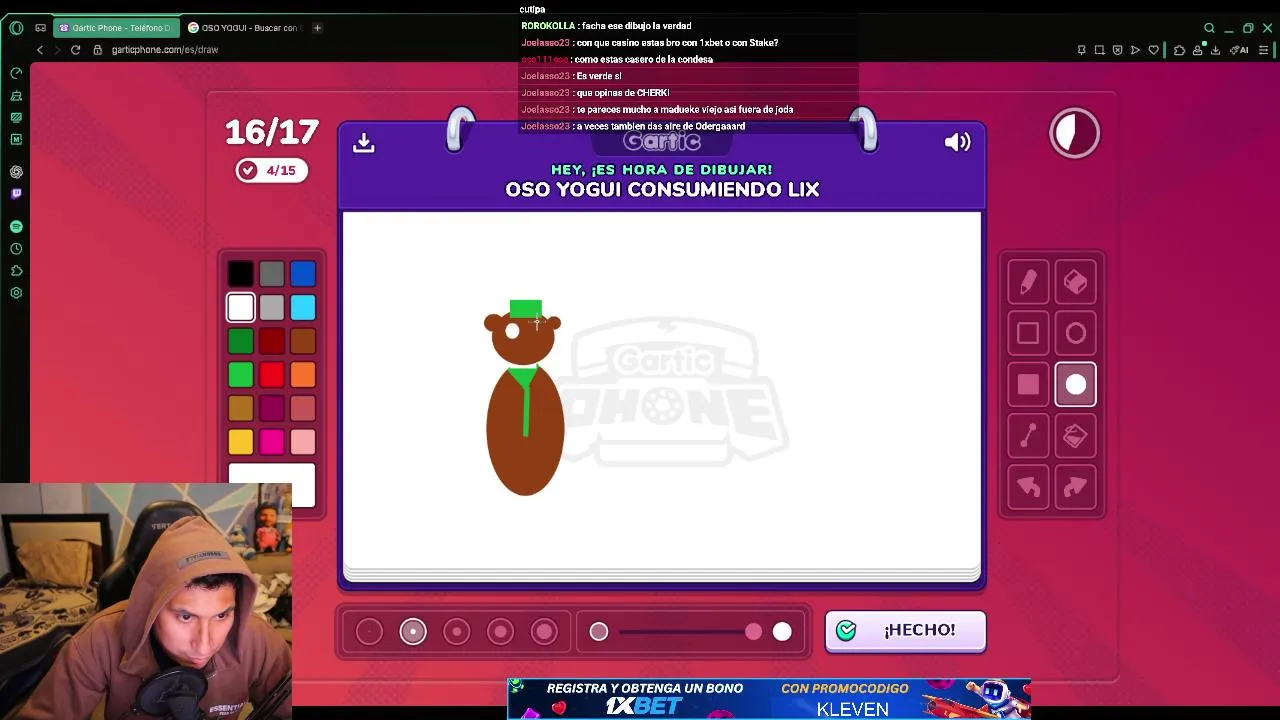Pick the dark green color swatch
The image size is (1280, 720).
coord(240,341)
